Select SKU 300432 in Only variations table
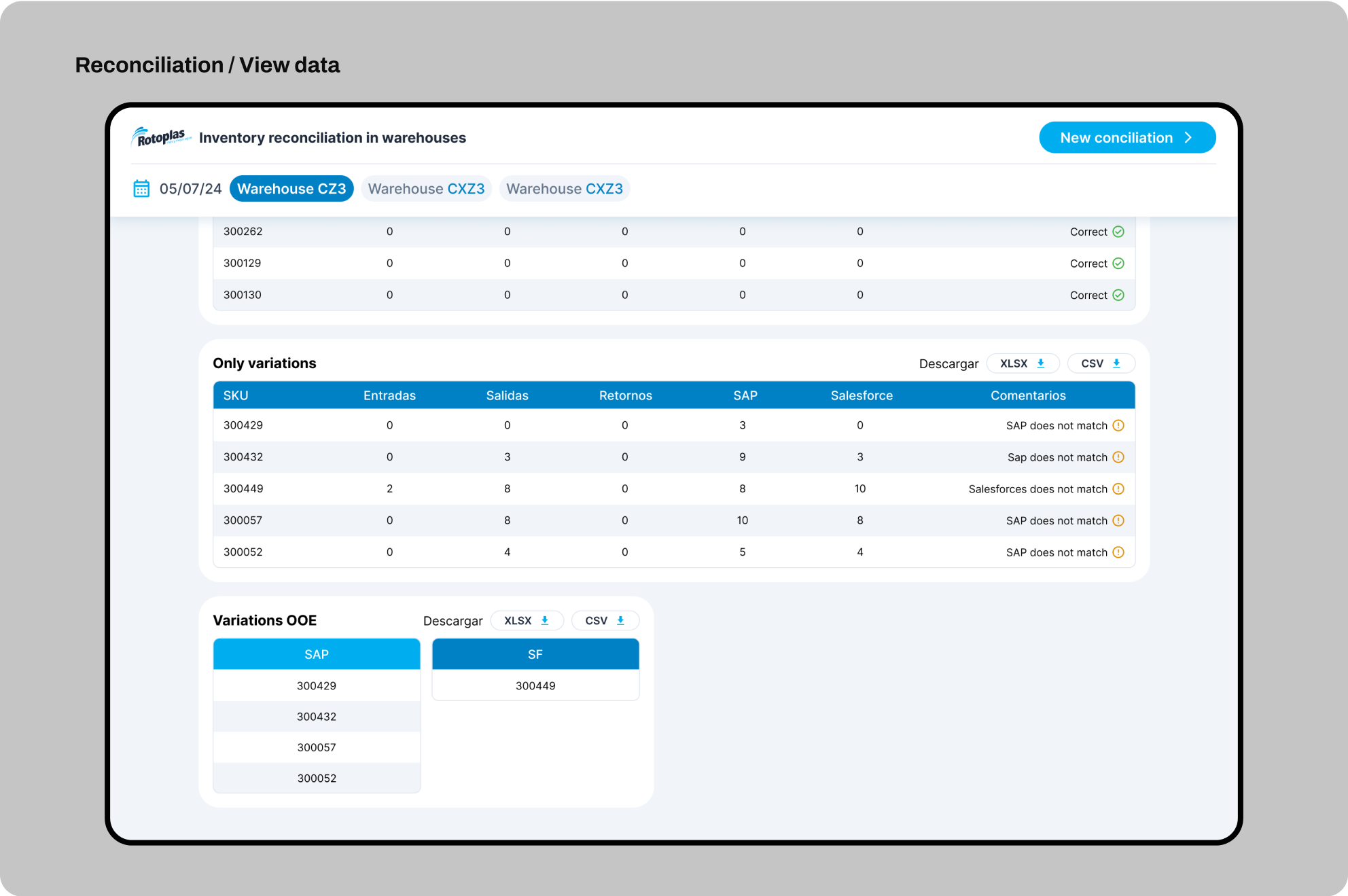This screenshot has height=896, width=1348. click(x=243, y=457)
